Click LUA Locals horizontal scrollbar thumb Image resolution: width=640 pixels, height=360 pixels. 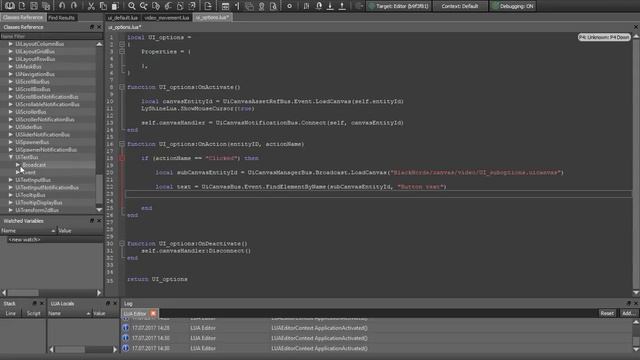tap(70, 349)
